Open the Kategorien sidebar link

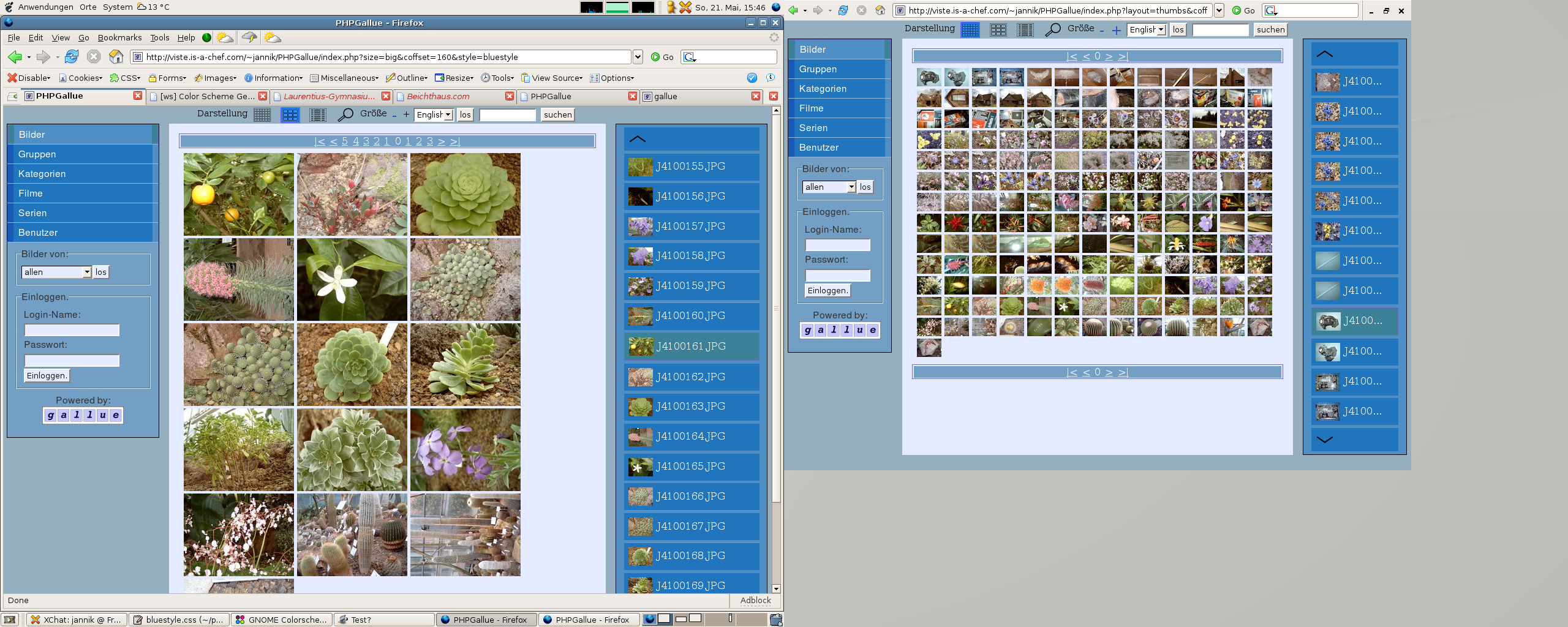click(x=42, y=174)
